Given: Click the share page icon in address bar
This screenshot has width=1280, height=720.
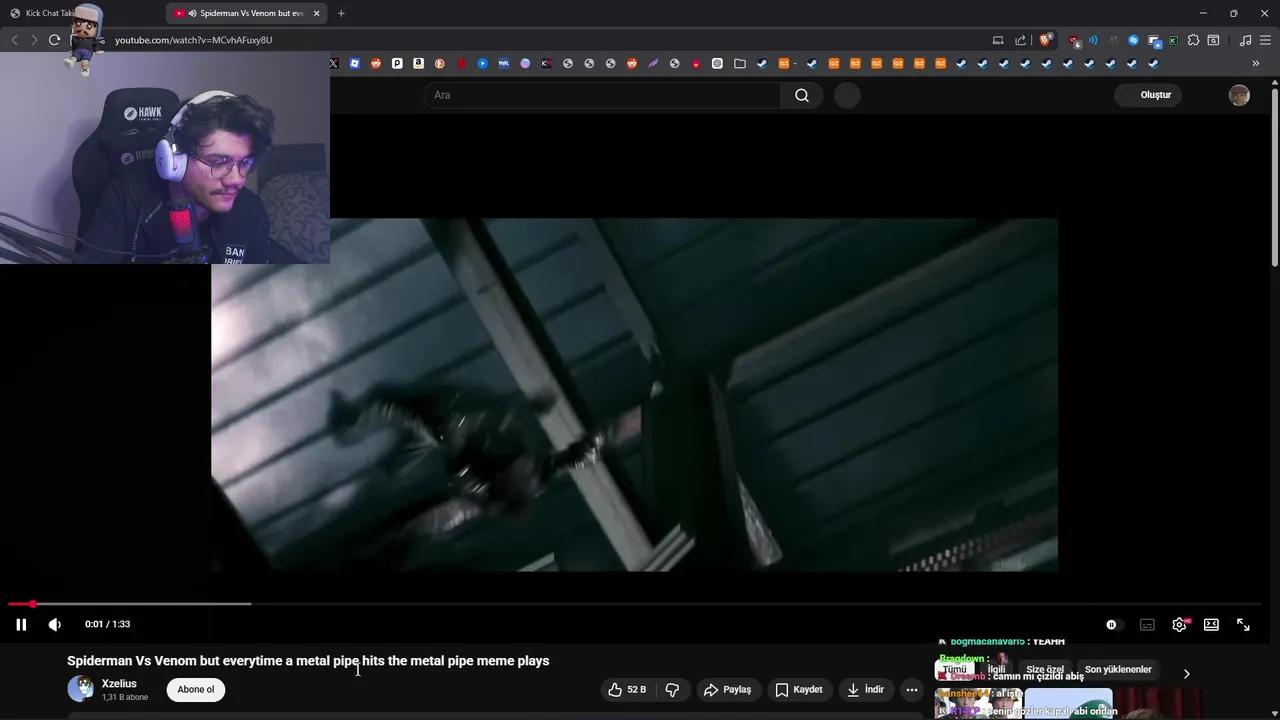Looking at the screenshot, I should click(x=1020, y=40).
